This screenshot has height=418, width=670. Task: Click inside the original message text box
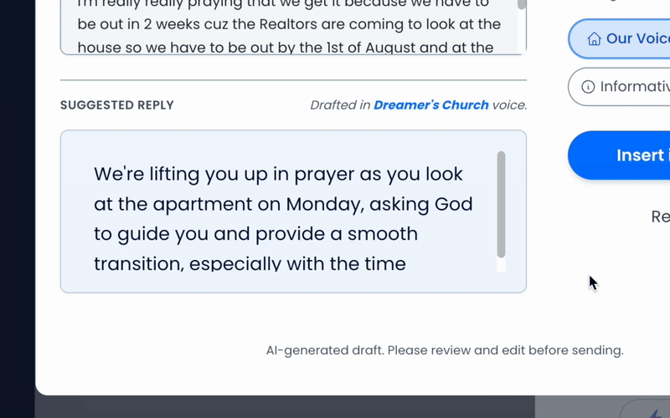[x=293, y=27]
